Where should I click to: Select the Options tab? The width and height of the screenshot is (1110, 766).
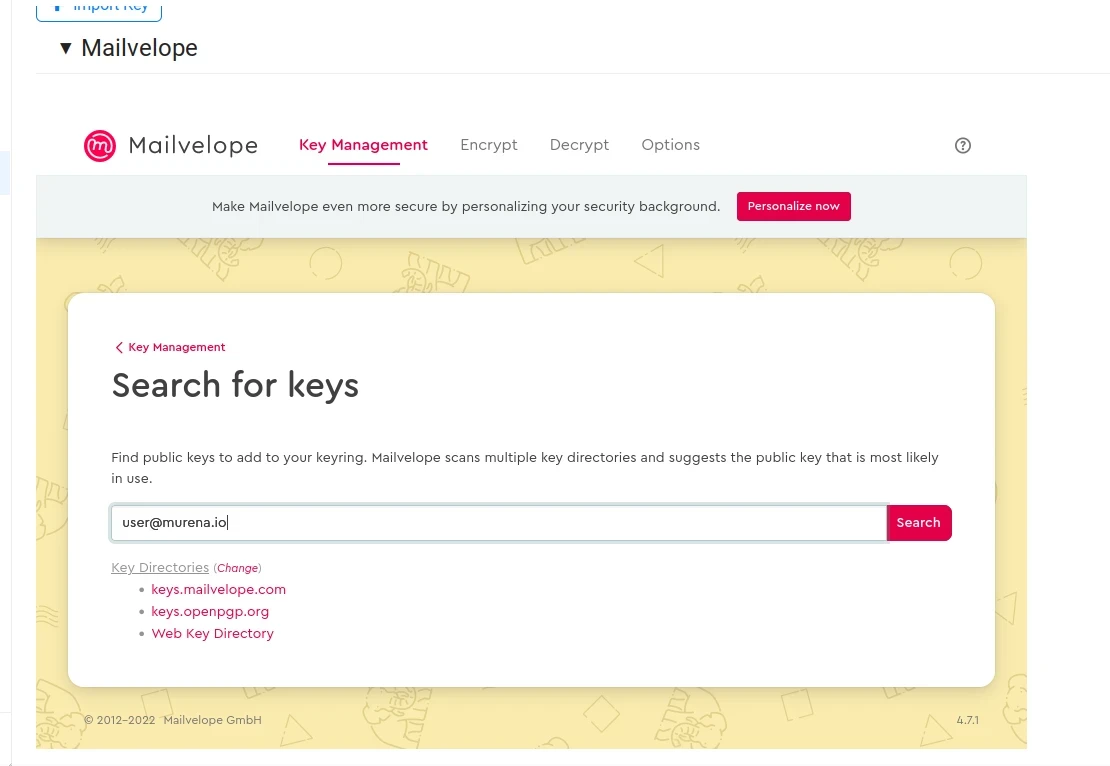[x=670, y=145]
